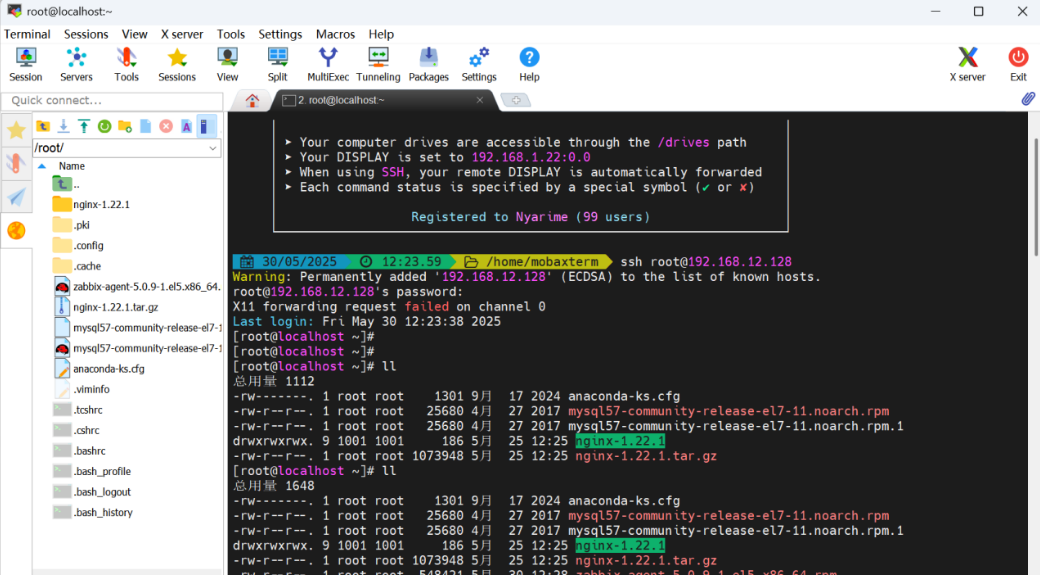The image size is (1040, 575).
Task: Close the root@localhost terminal tab
Action: (x=480, y=100)
